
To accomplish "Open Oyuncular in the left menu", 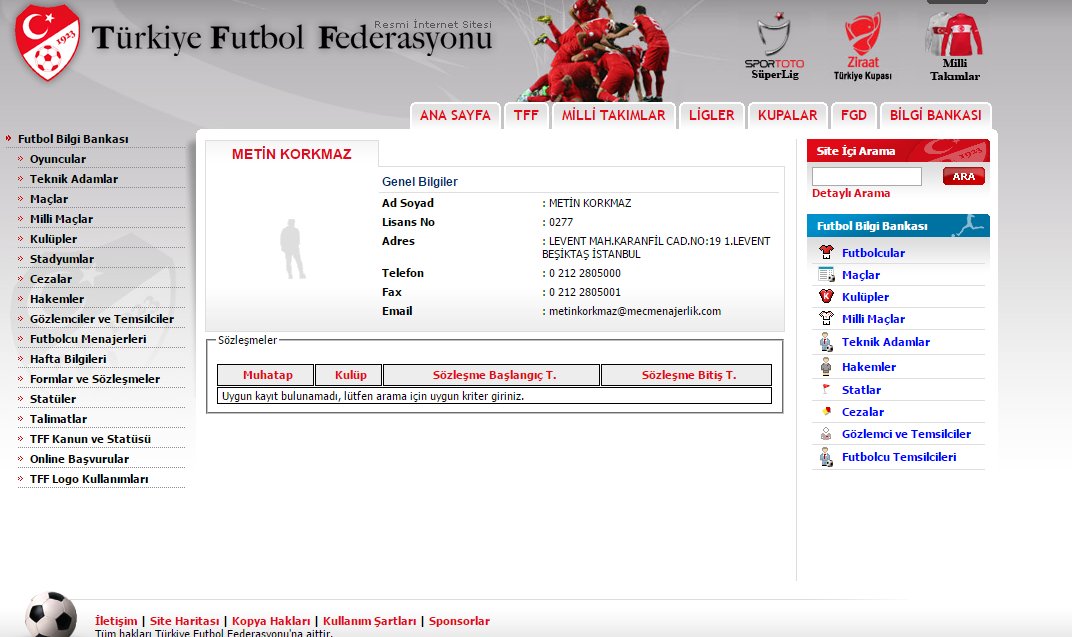I will click(x=57, y=159).
